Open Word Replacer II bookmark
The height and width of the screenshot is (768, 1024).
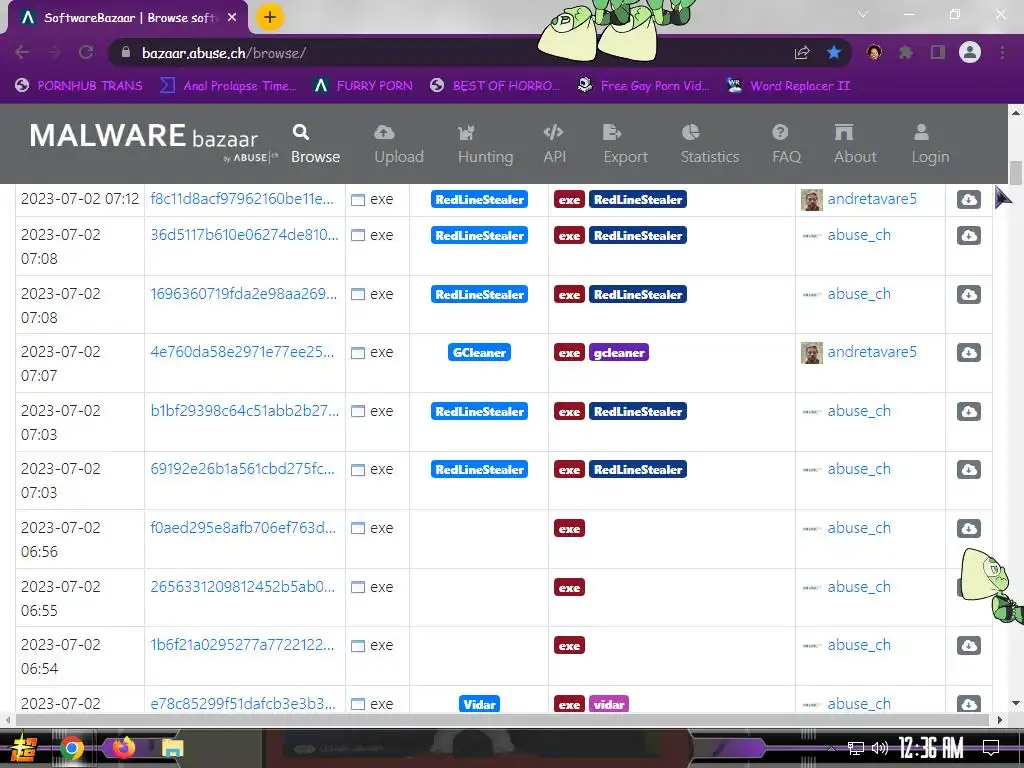click(x=789, y=86)
